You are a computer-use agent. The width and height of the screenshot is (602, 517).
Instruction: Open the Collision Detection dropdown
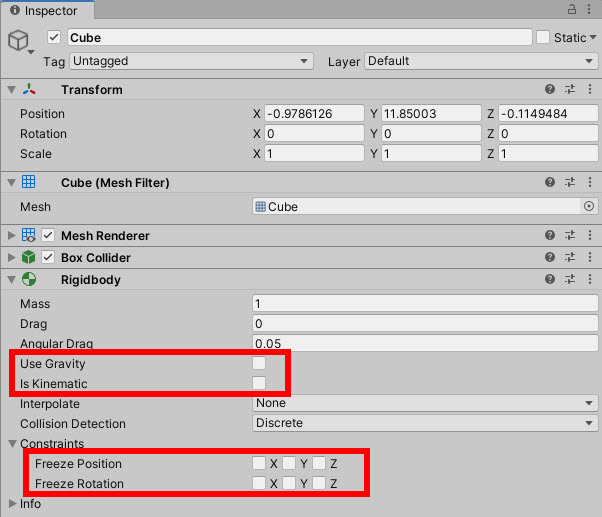coord(425,423)
